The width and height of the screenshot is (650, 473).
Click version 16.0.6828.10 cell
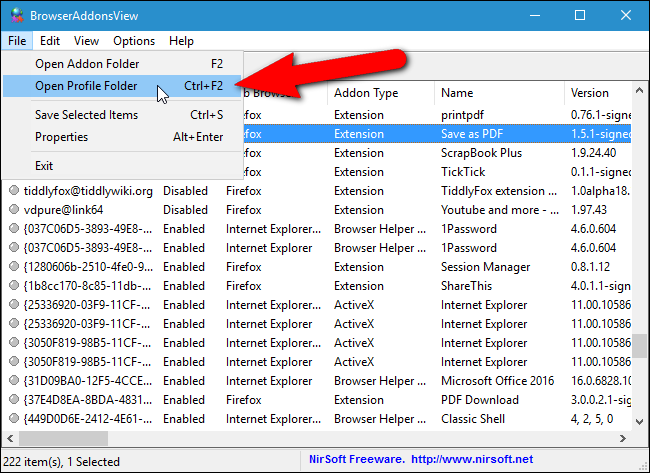(x=601, y=381)
